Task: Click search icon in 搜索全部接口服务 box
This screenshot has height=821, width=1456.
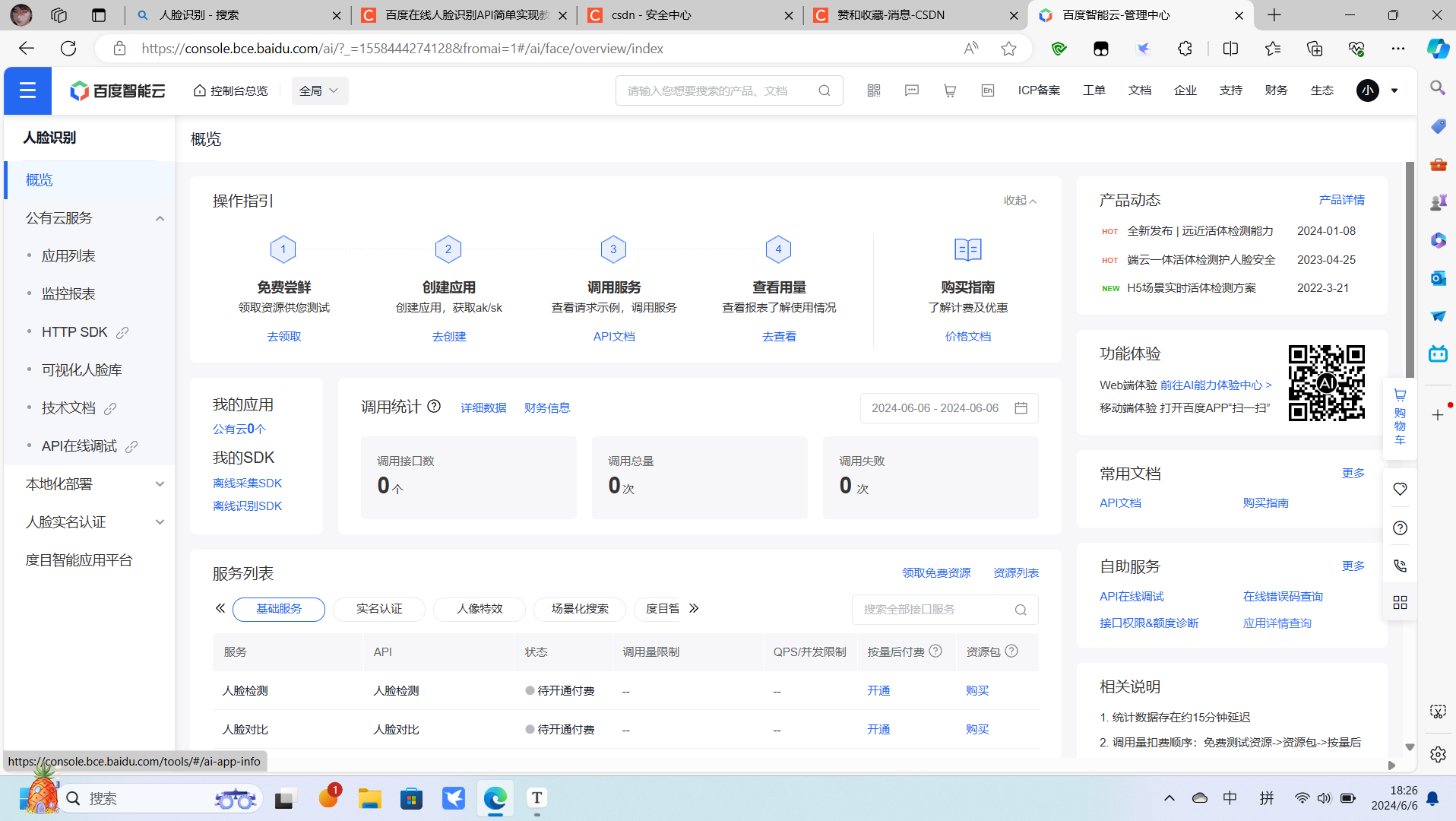Action: point(1021,610)
